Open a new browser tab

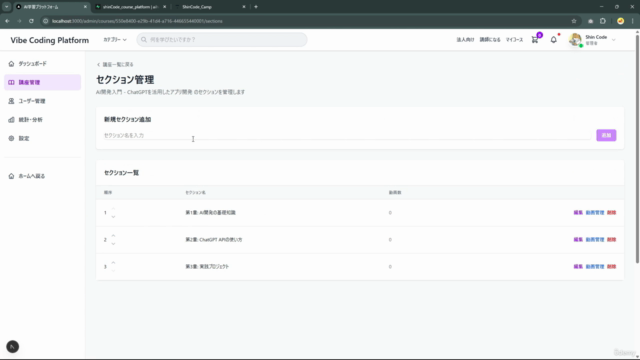click(256, 7)
